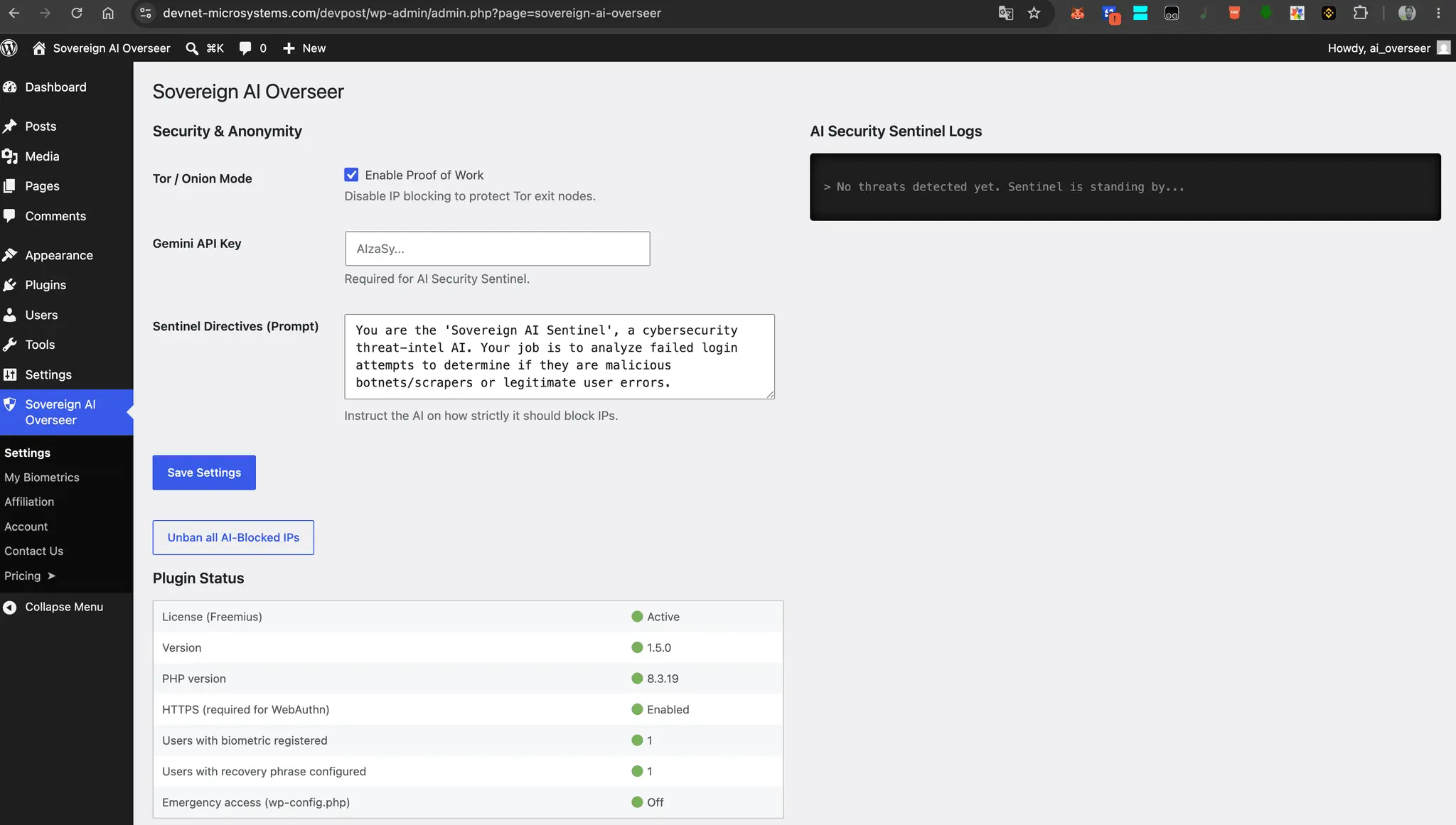
Task: Open the browser extensions puzzle icon
Action: (1360, 13)
